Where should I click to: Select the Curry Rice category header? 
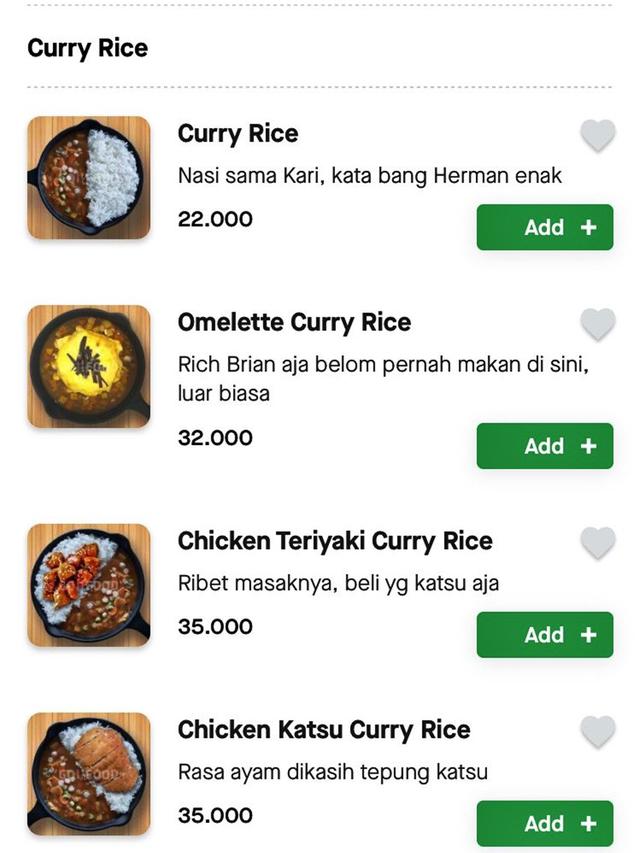pyautogui.click(x=86, y=47)
